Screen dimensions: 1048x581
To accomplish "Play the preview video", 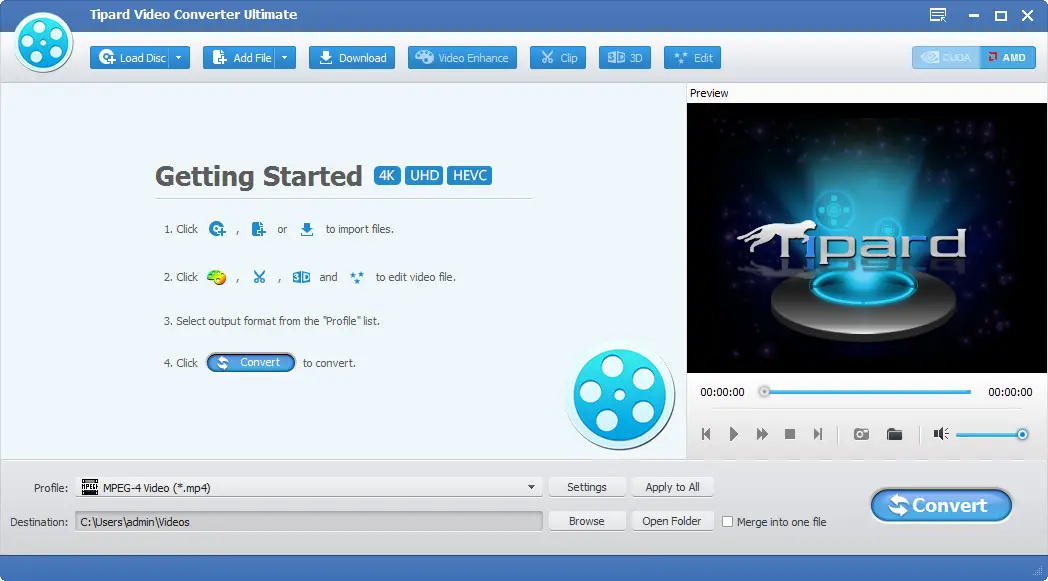I will tap(734, 434).
